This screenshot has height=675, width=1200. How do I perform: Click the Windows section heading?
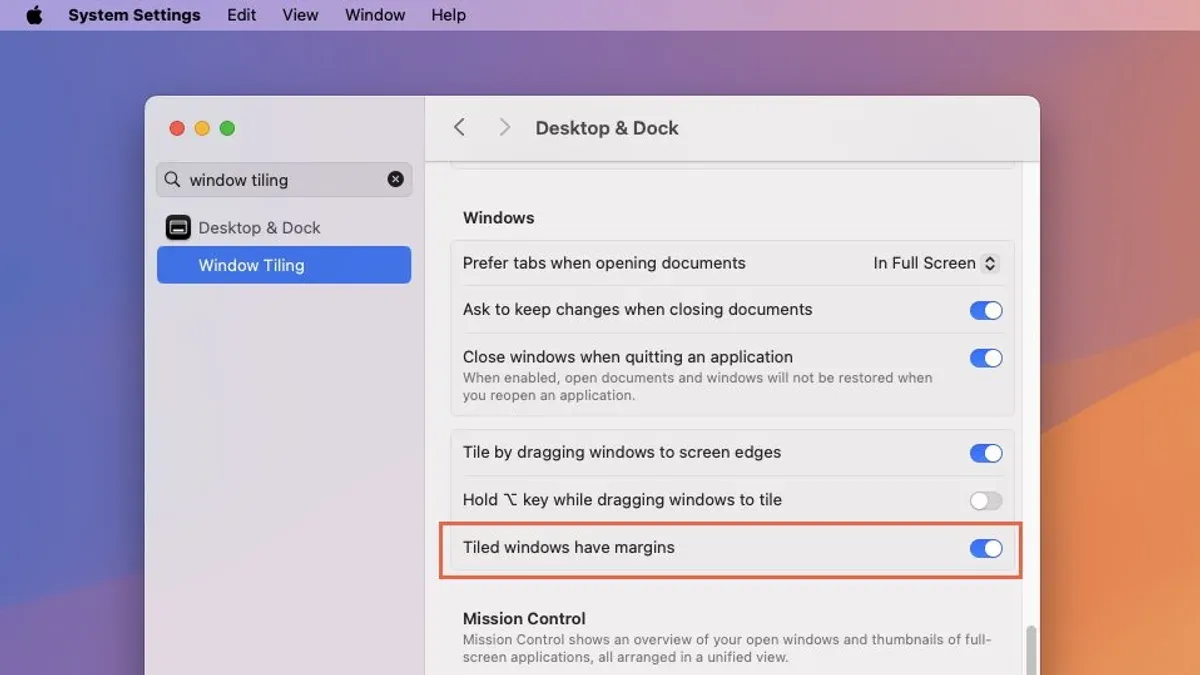pos(498,218)
